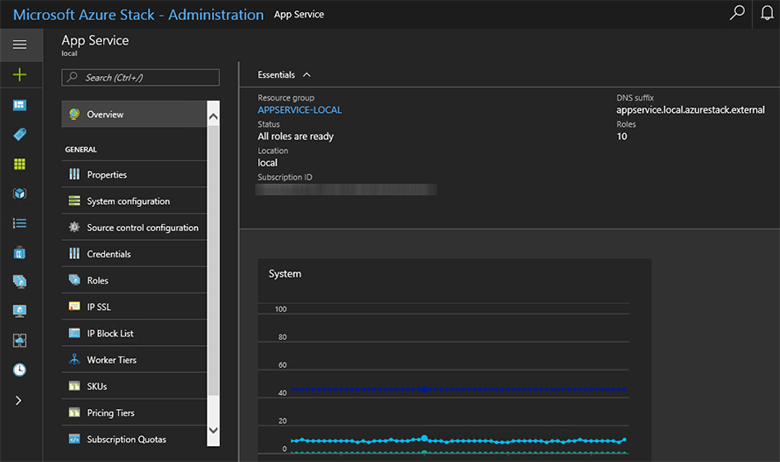Open the Dashboard icon in the left sidebar
780x462 pixels.
pos(20,105)
